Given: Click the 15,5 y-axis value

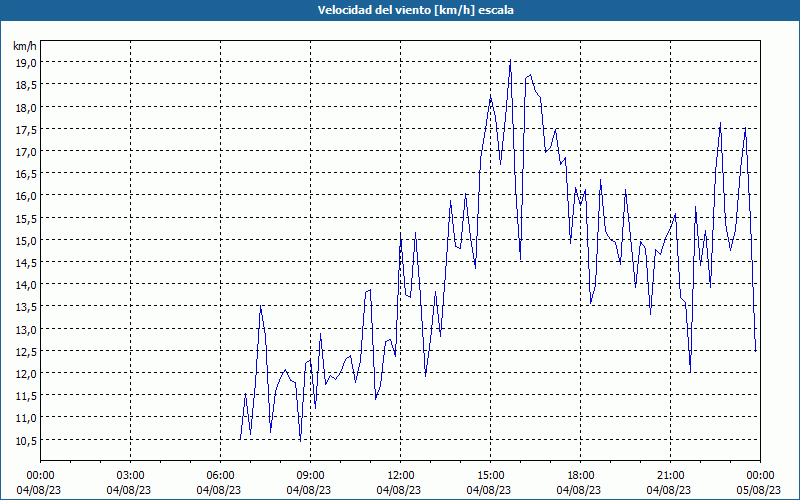Looking at the screenshot, I should (x=26, y=218).
